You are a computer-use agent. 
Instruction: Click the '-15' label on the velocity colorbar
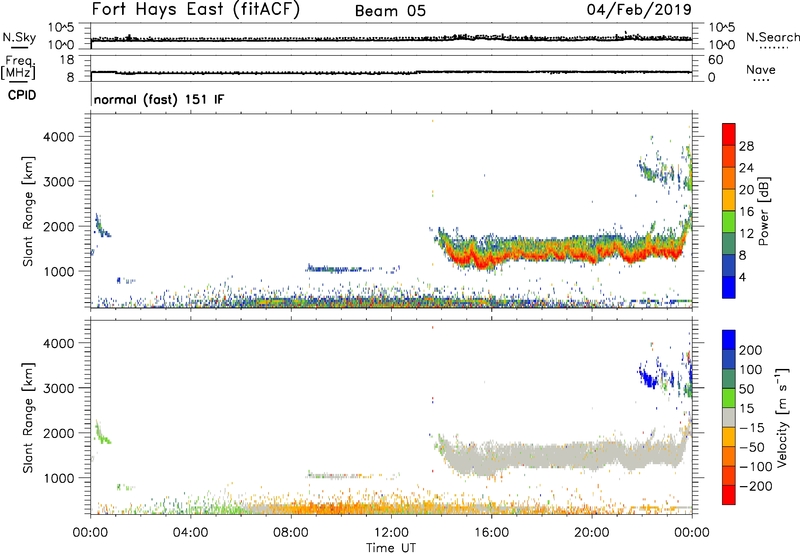752,427
